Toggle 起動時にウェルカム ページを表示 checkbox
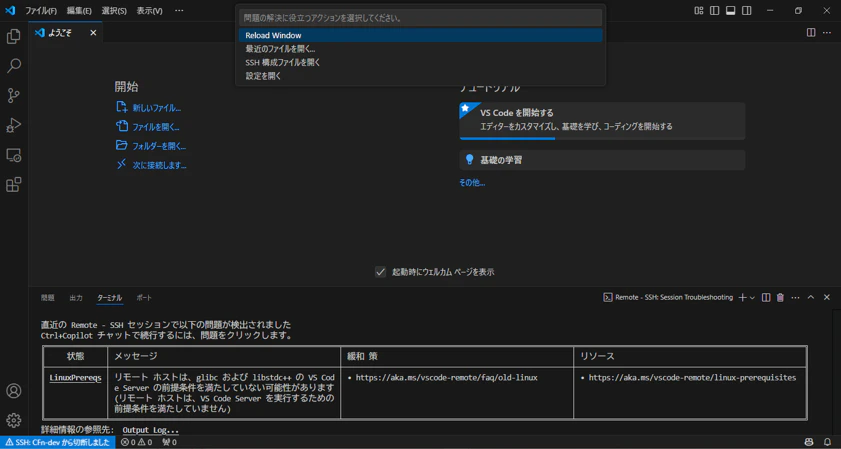 (x=380, y=272)
